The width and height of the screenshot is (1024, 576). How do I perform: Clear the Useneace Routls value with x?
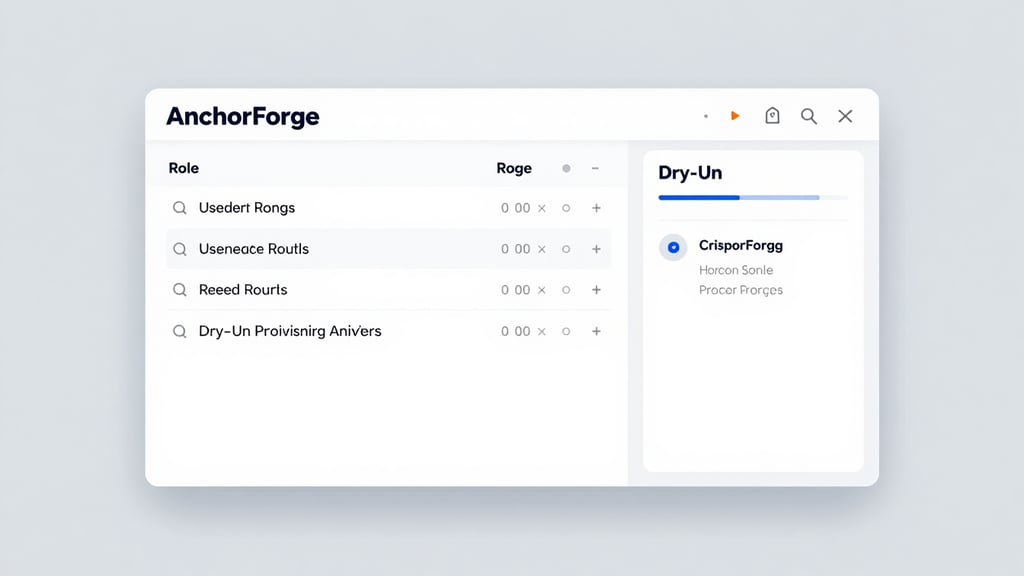tap(541, 249)
